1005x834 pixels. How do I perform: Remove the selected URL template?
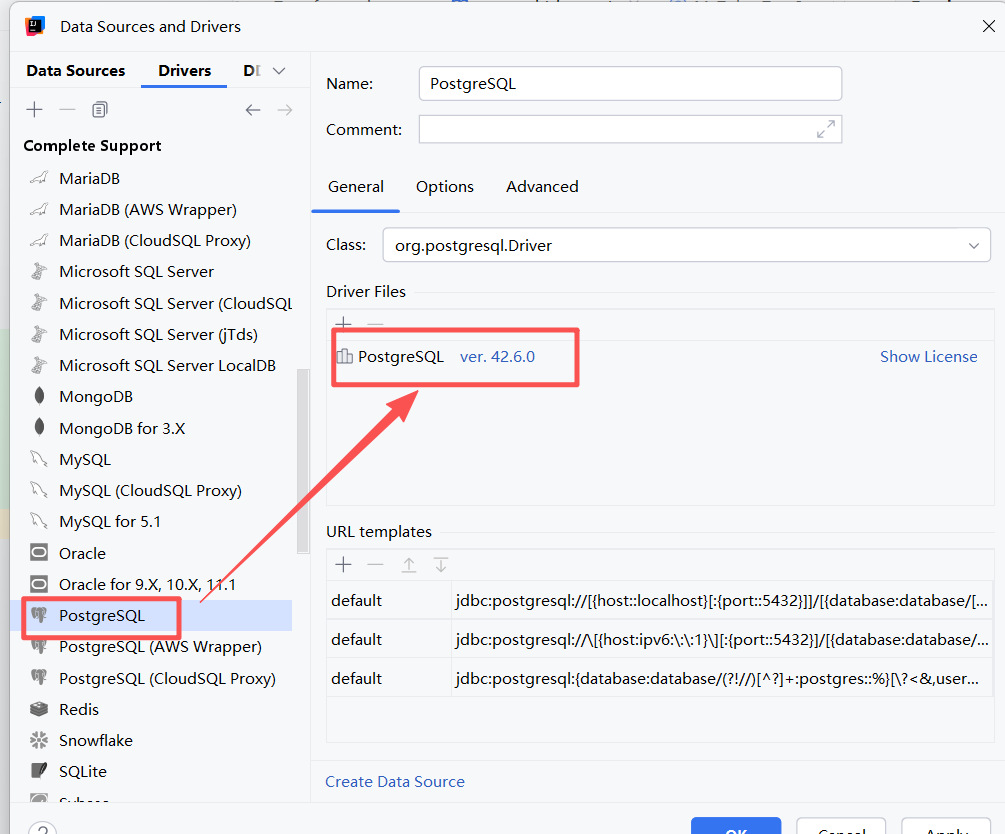coord(376,565)
